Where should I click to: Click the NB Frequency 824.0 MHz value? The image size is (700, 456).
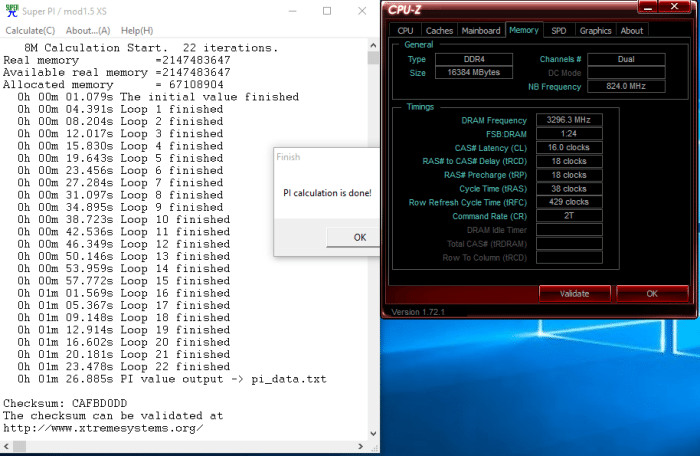[626, 86]
